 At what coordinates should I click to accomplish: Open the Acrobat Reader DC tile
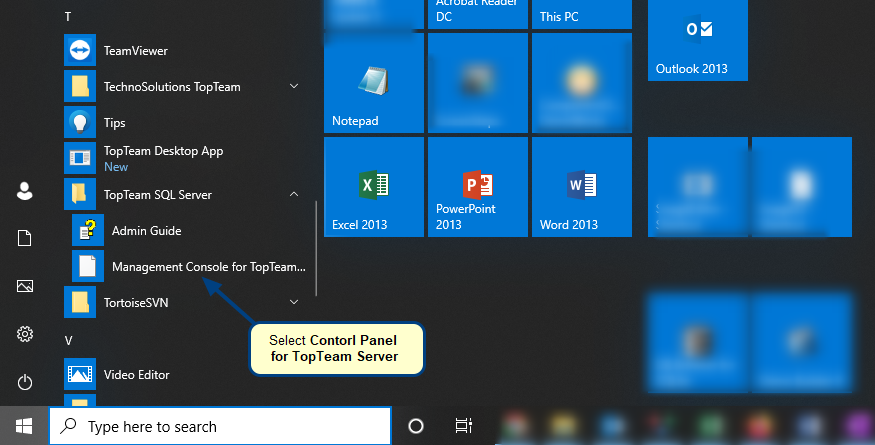(478, 14)
